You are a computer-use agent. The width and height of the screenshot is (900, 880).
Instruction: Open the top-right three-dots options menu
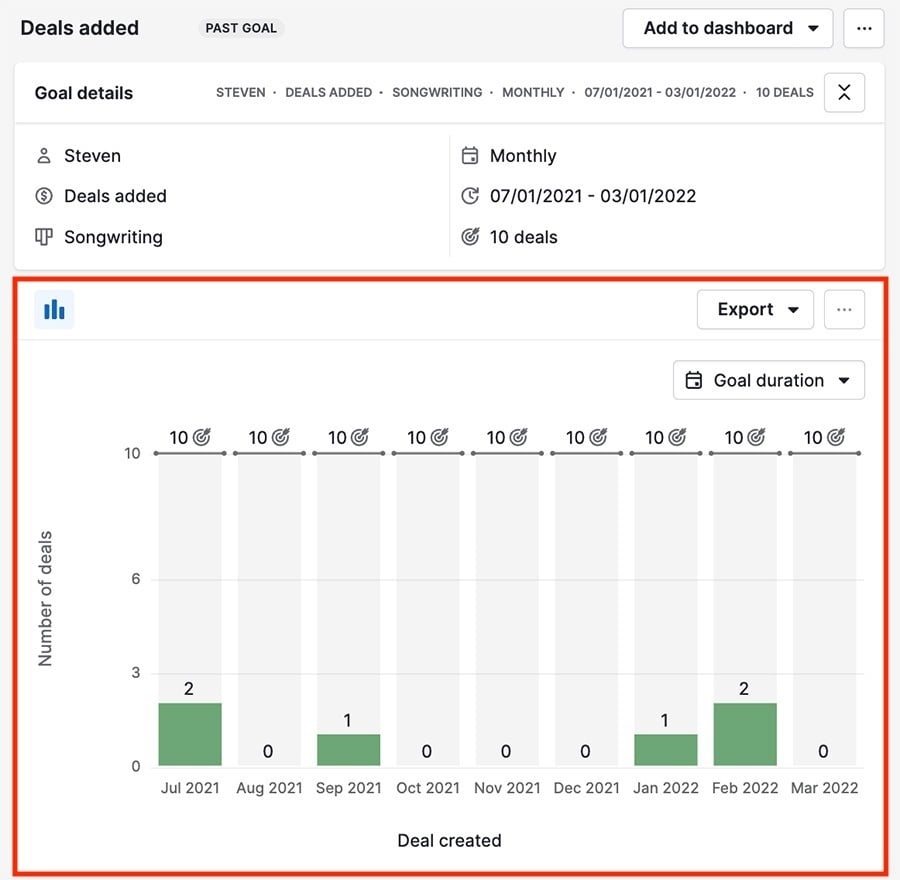point(864,29)
